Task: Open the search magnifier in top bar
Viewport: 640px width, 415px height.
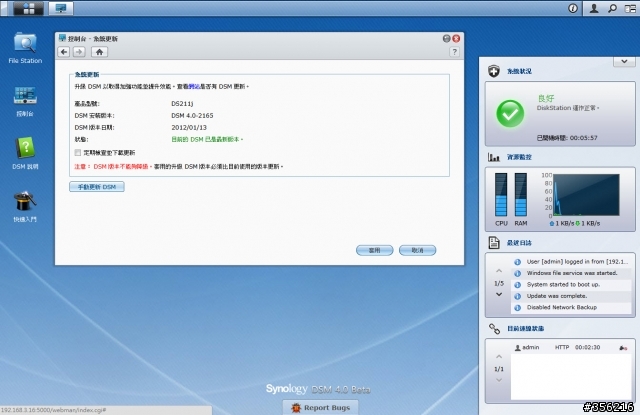Action: click(x=612, y=8)
